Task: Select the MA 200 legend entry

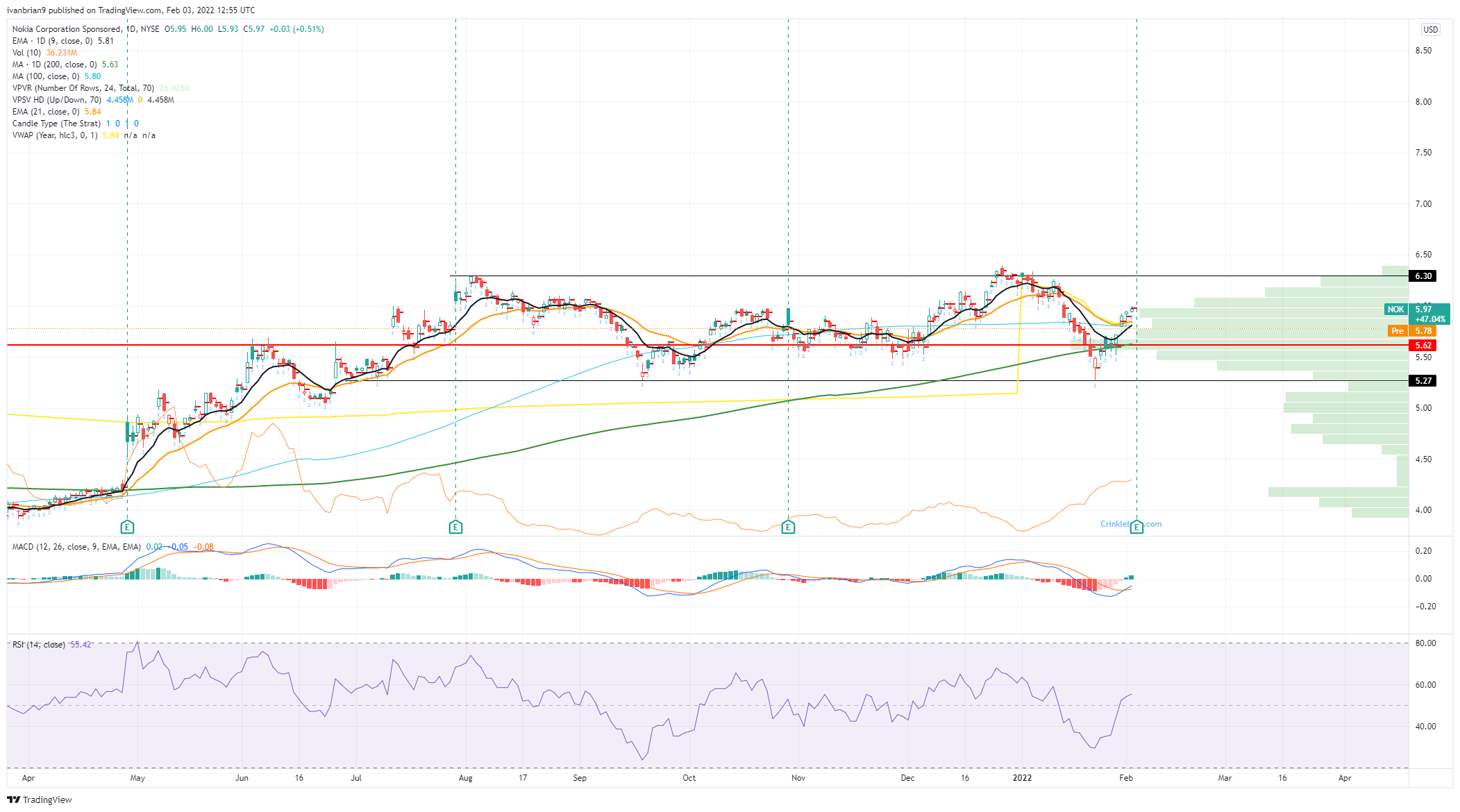Action: (x=56, y=64)
